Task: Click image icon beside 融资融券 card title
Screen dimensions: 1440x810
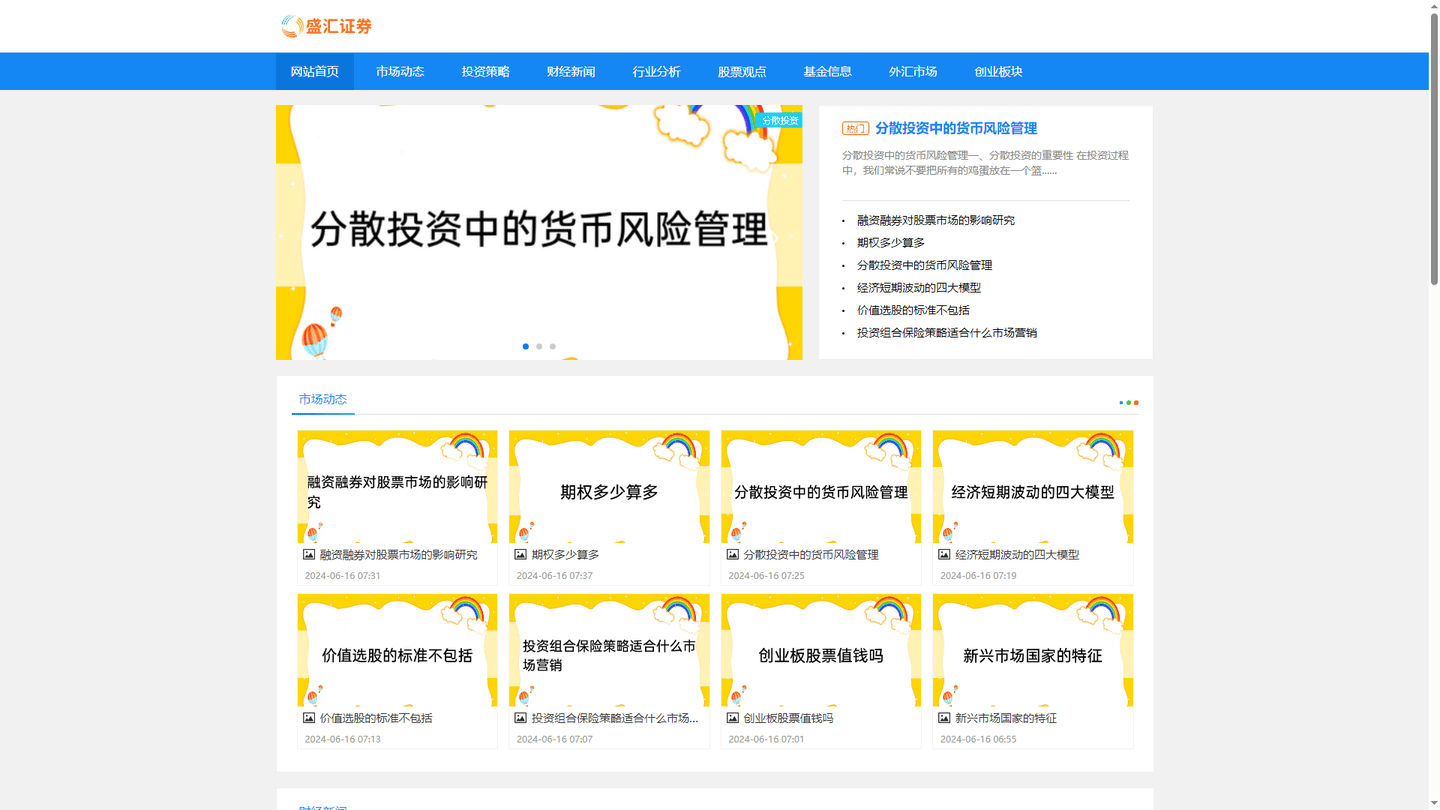Action: point(309,555)
